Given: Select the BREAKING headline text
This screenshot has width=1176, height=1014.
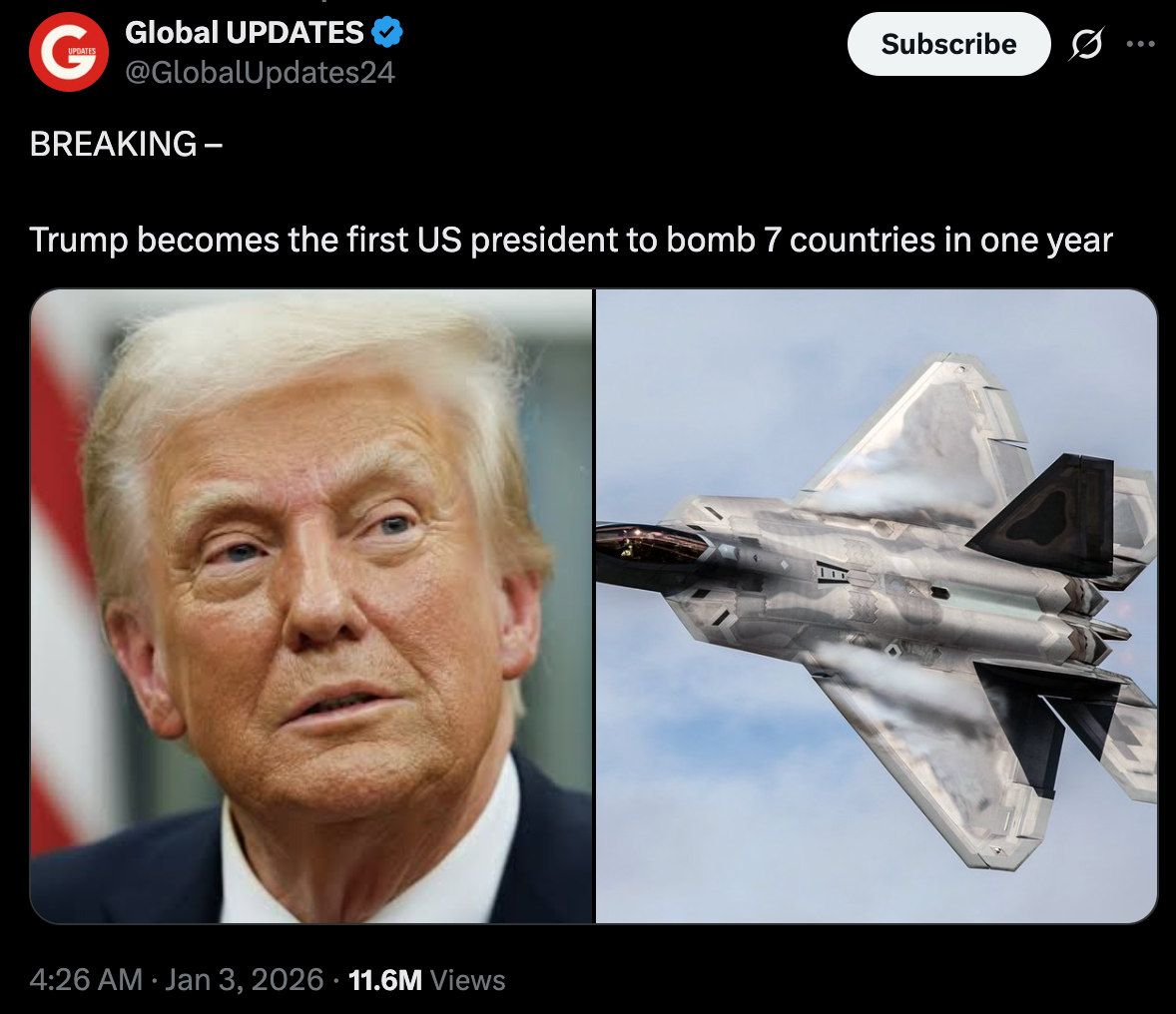Looking at the screenshot, I should pos(126,144).
